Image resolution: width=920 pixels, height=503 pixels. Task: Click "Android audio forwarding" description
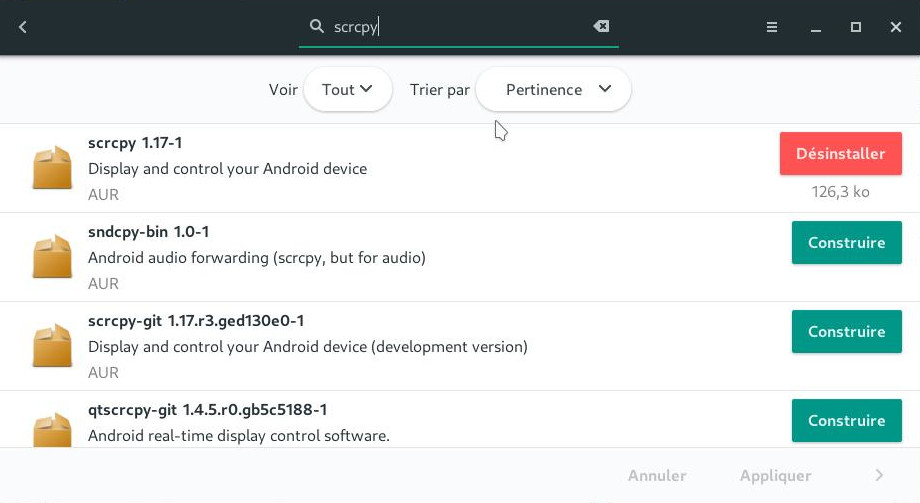[x=257, y=258]
